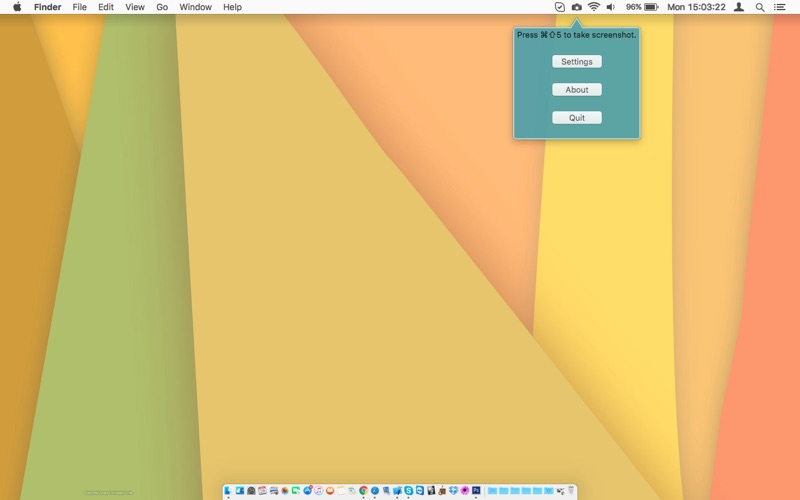Open iTunes in the Dock
Viewport: 800px width, 500px height.
[318, 491]
